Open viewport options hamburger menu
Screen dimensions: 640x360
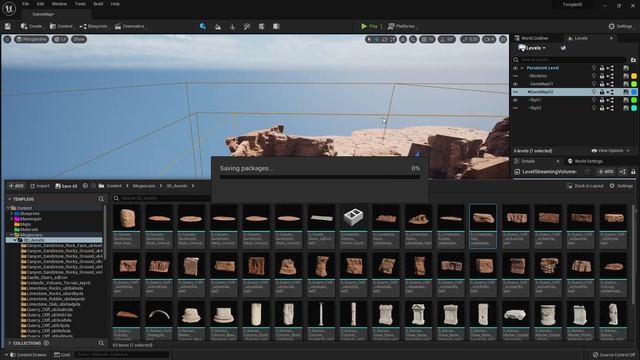click(7, 40)
